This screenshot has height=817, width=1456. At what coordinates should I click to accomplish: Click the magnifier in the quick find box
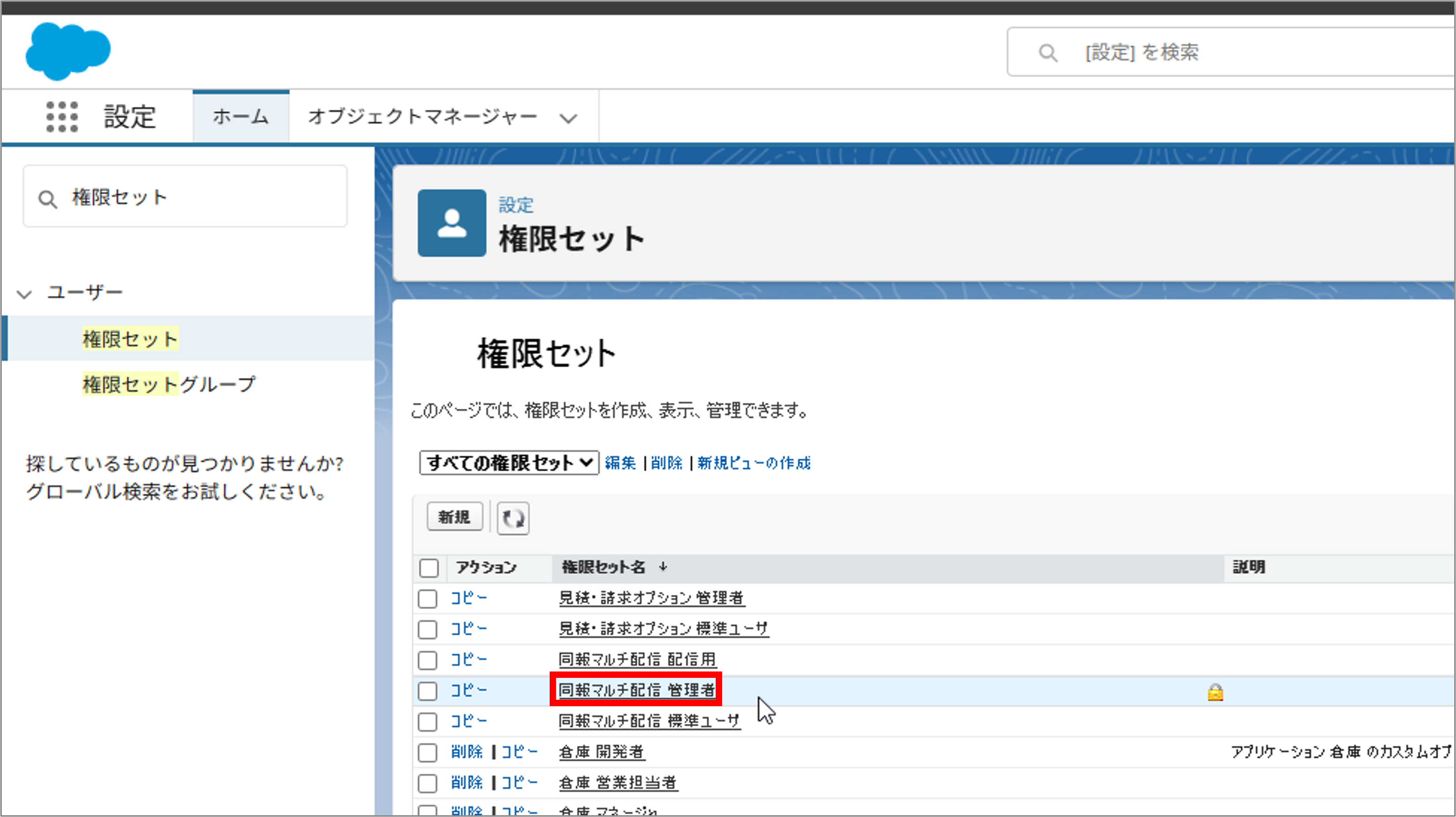(x=47, y=198)
